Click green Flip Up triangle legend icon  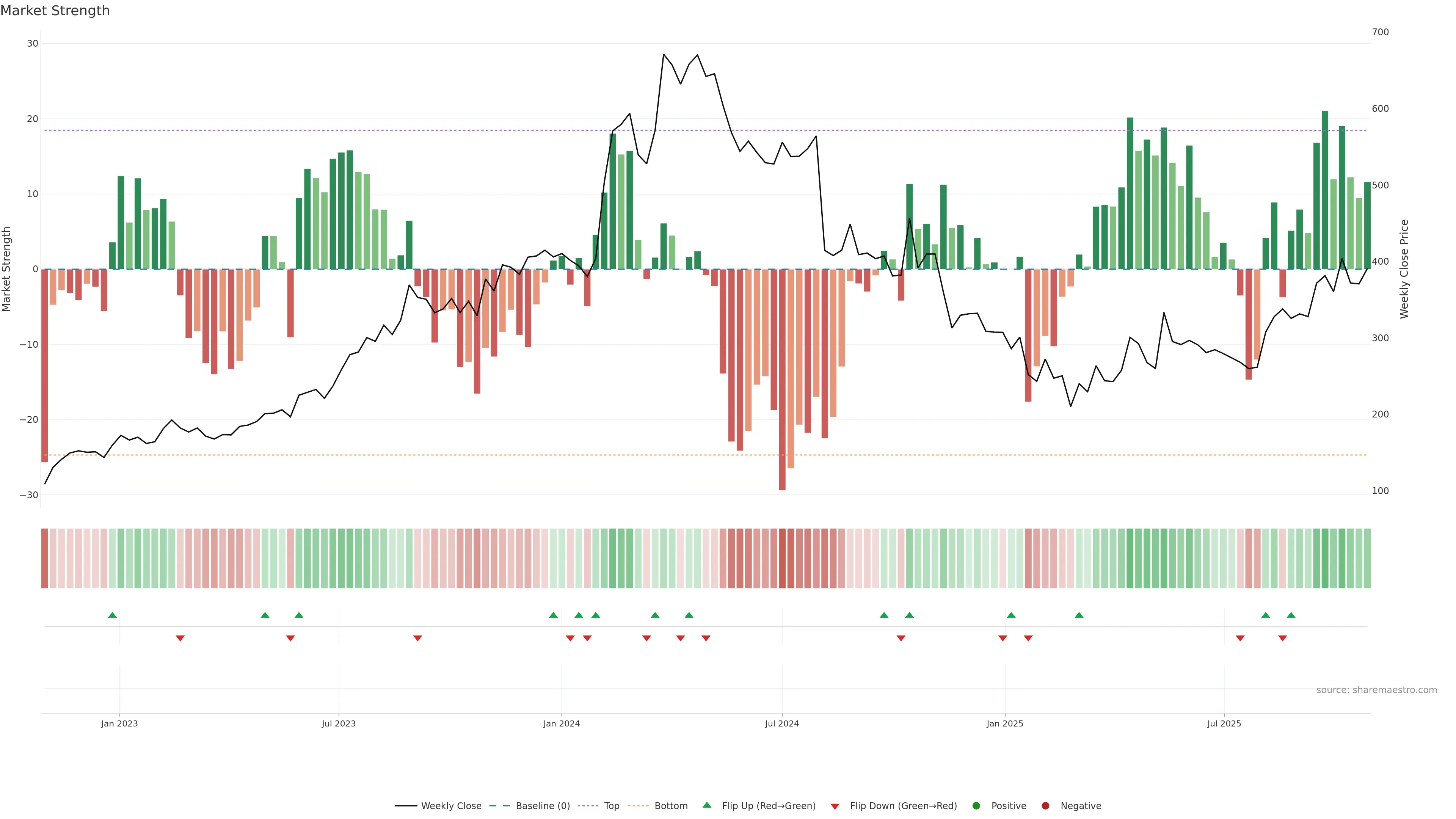(706, 805)
